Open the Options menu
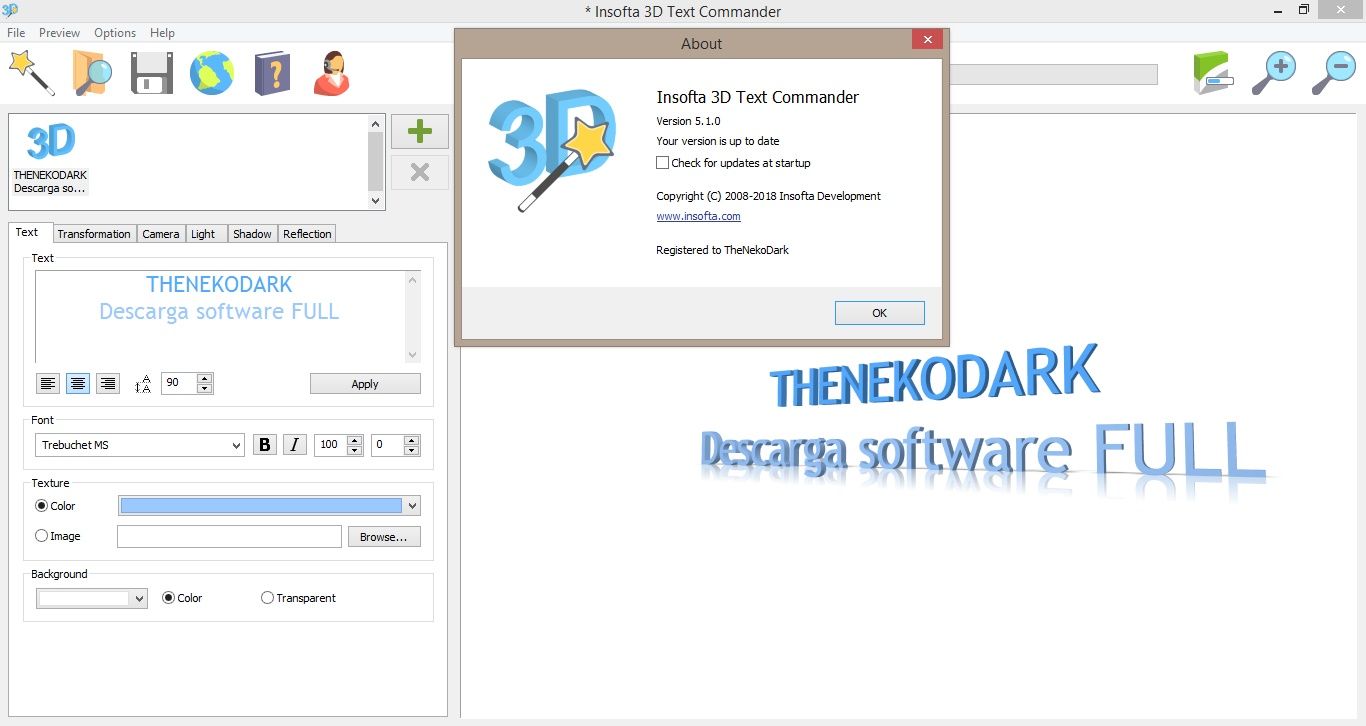Viewport: 1366px width, 726px height. point(115,33)
